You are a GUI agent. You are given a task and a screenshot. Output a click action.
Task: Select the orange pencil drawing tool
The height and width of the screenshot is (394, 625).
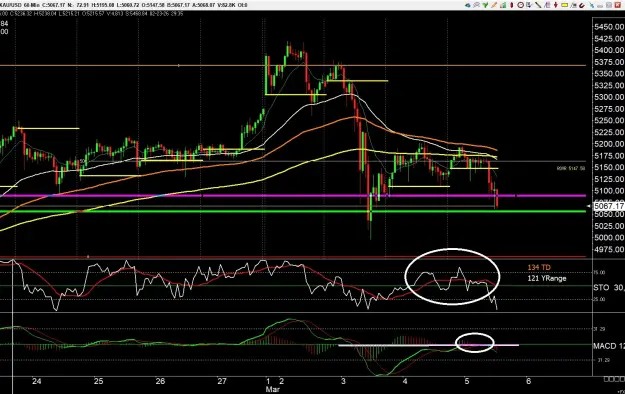coord(494,5)
